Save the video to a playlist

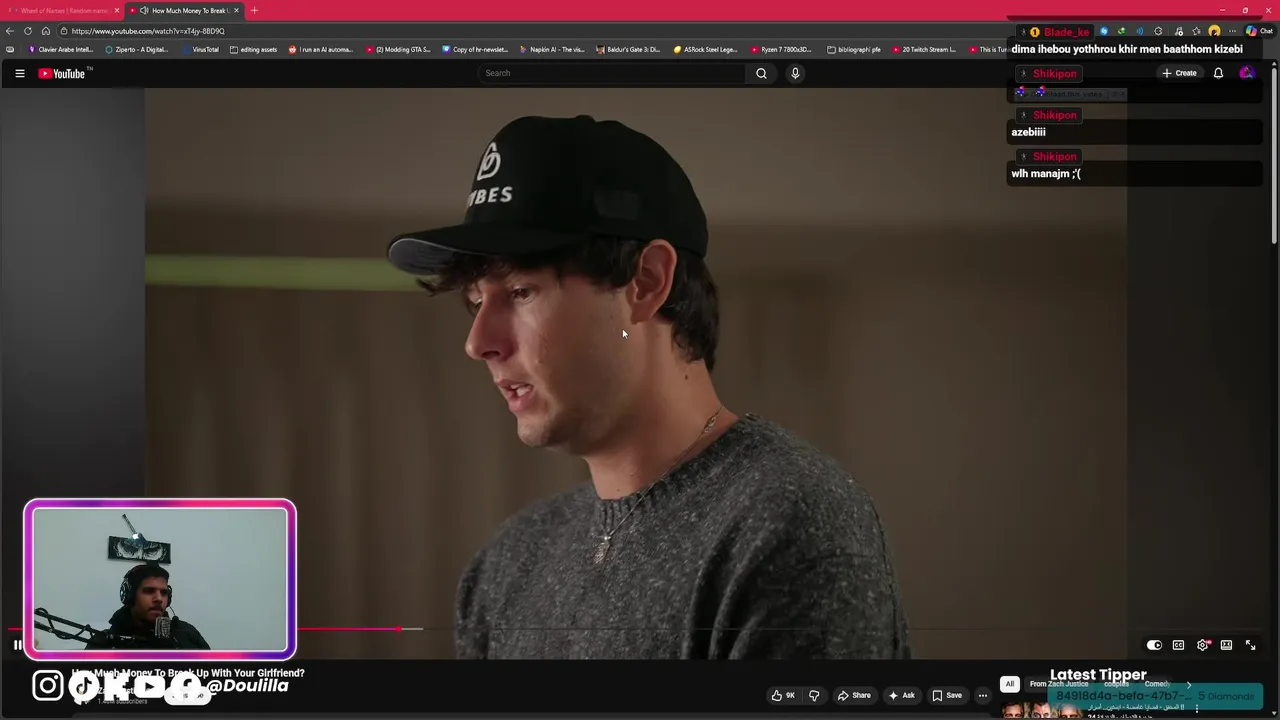coord(947,695)
